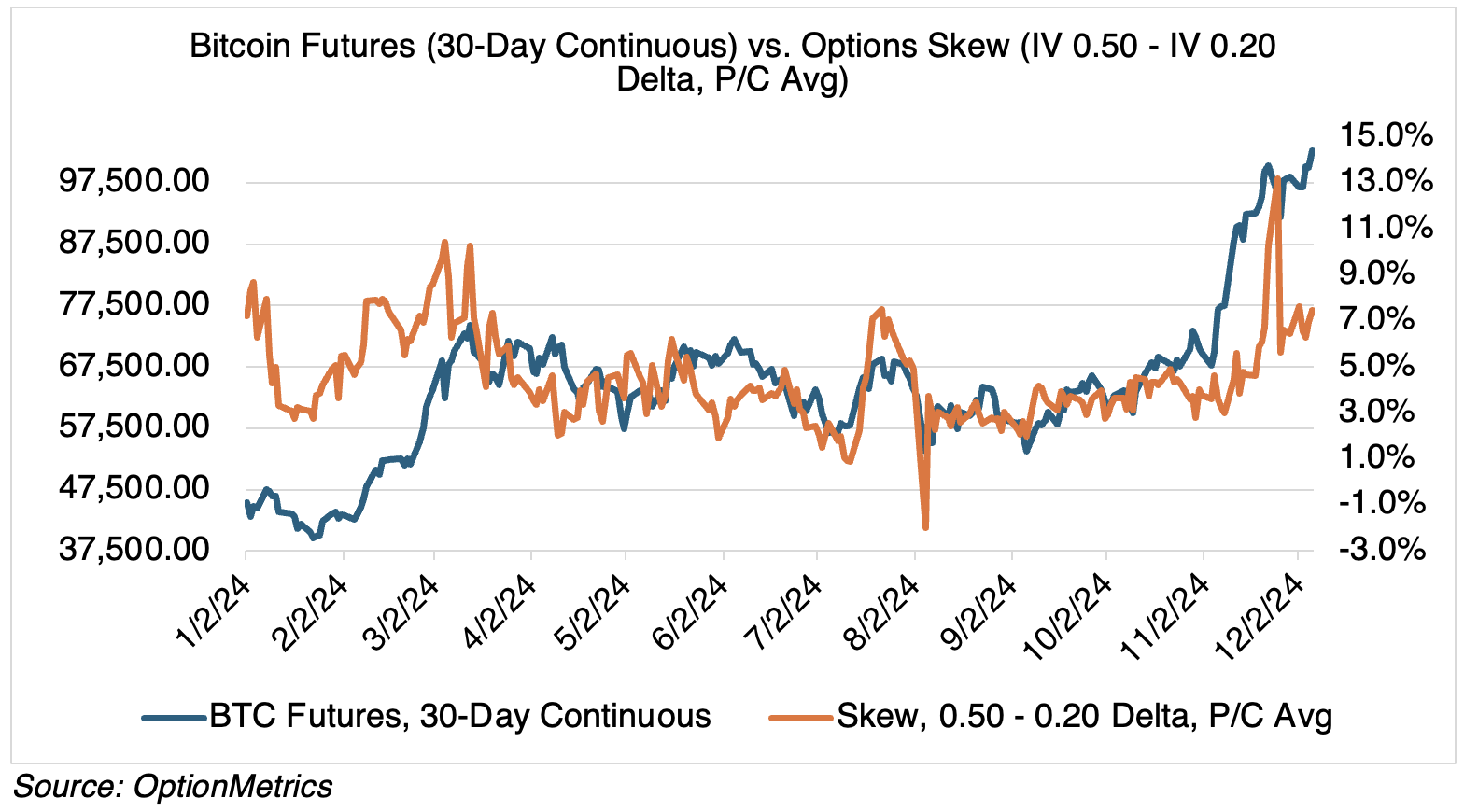Click the -3.0% right axis label
The image size is (1464, 812).
click(1383, 550)
